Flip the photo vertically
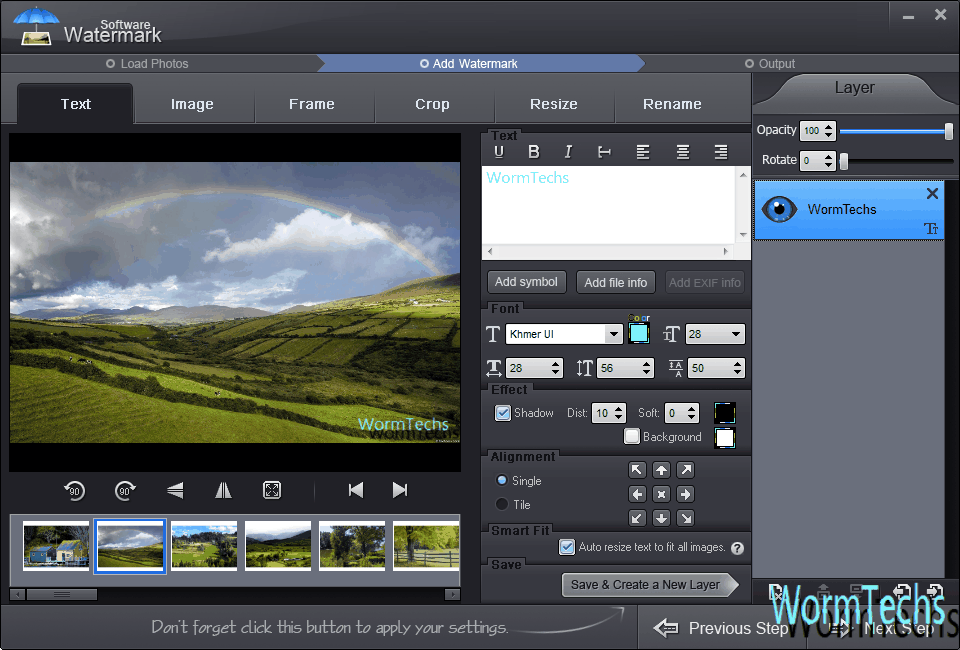The height and width of the screenshot is (650, 960). pos(175,490)
